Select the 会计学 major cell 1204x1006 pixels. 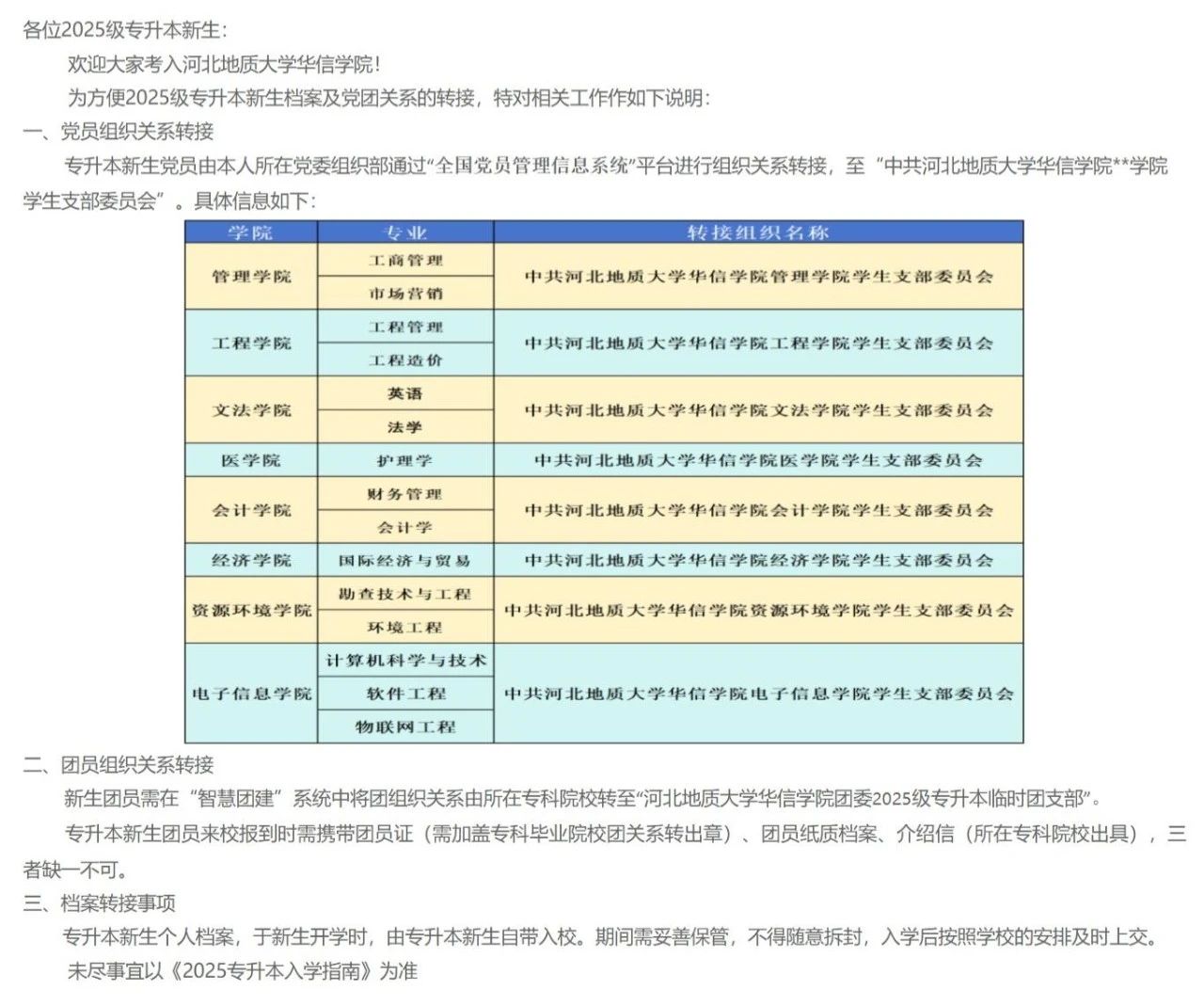(x=405, y=527)
